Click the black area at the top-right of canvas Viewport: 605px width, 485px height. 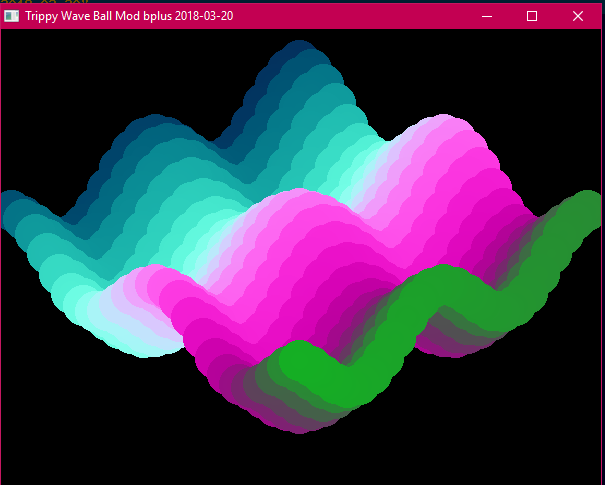pos(550,70)
